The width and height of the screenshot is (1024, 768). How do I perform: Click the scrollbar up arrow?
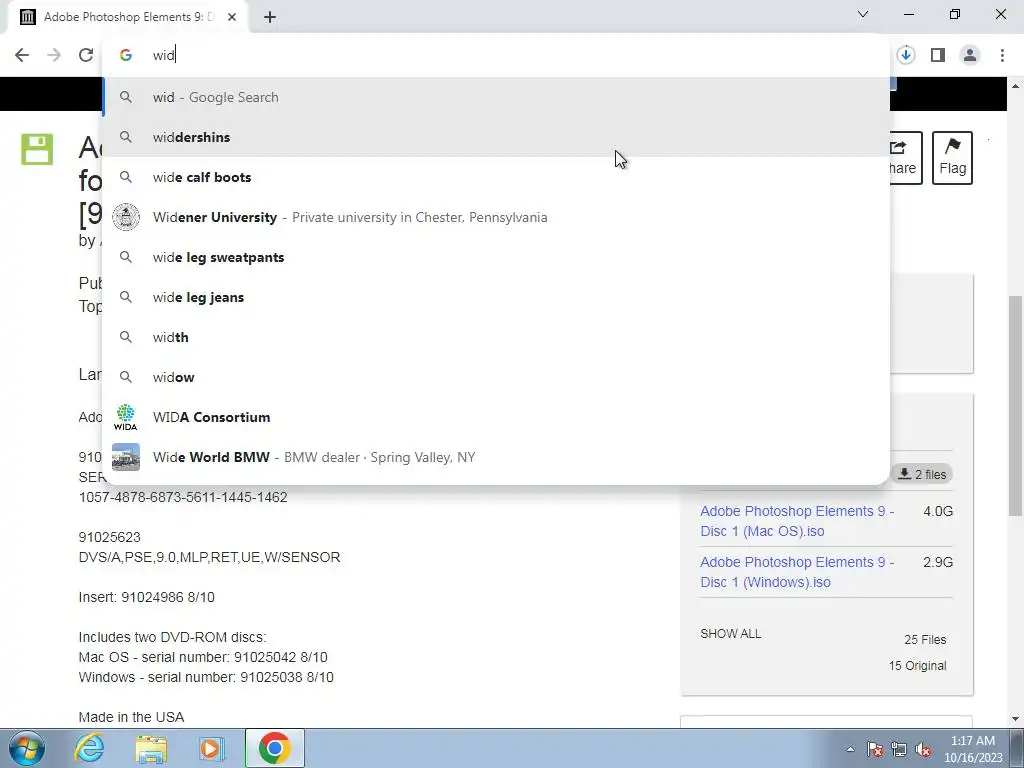pyautogui.click(x=1016, y=86)
